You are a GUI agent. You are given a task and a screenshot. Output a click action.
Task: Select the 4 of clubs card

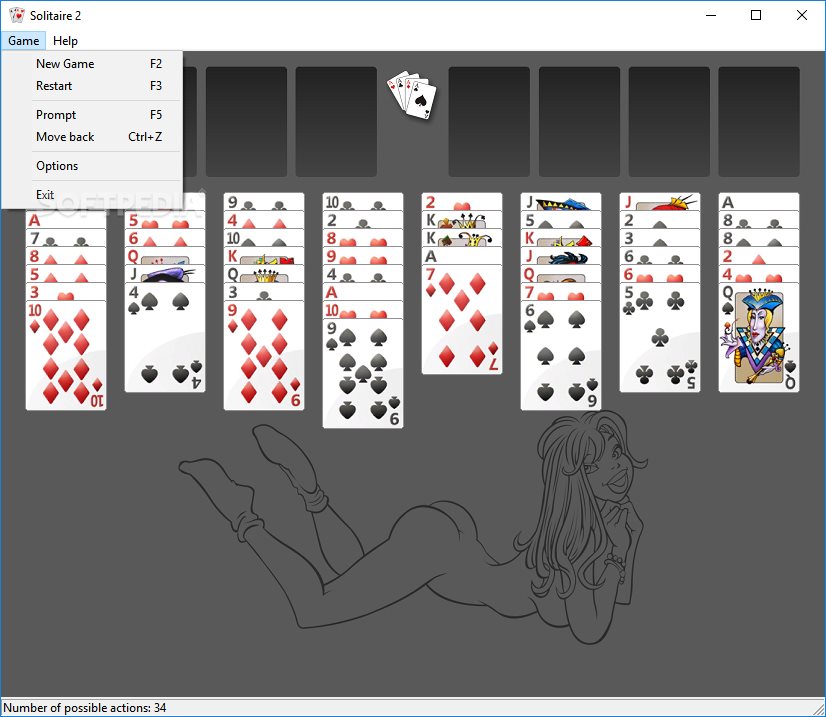[363, 274]
